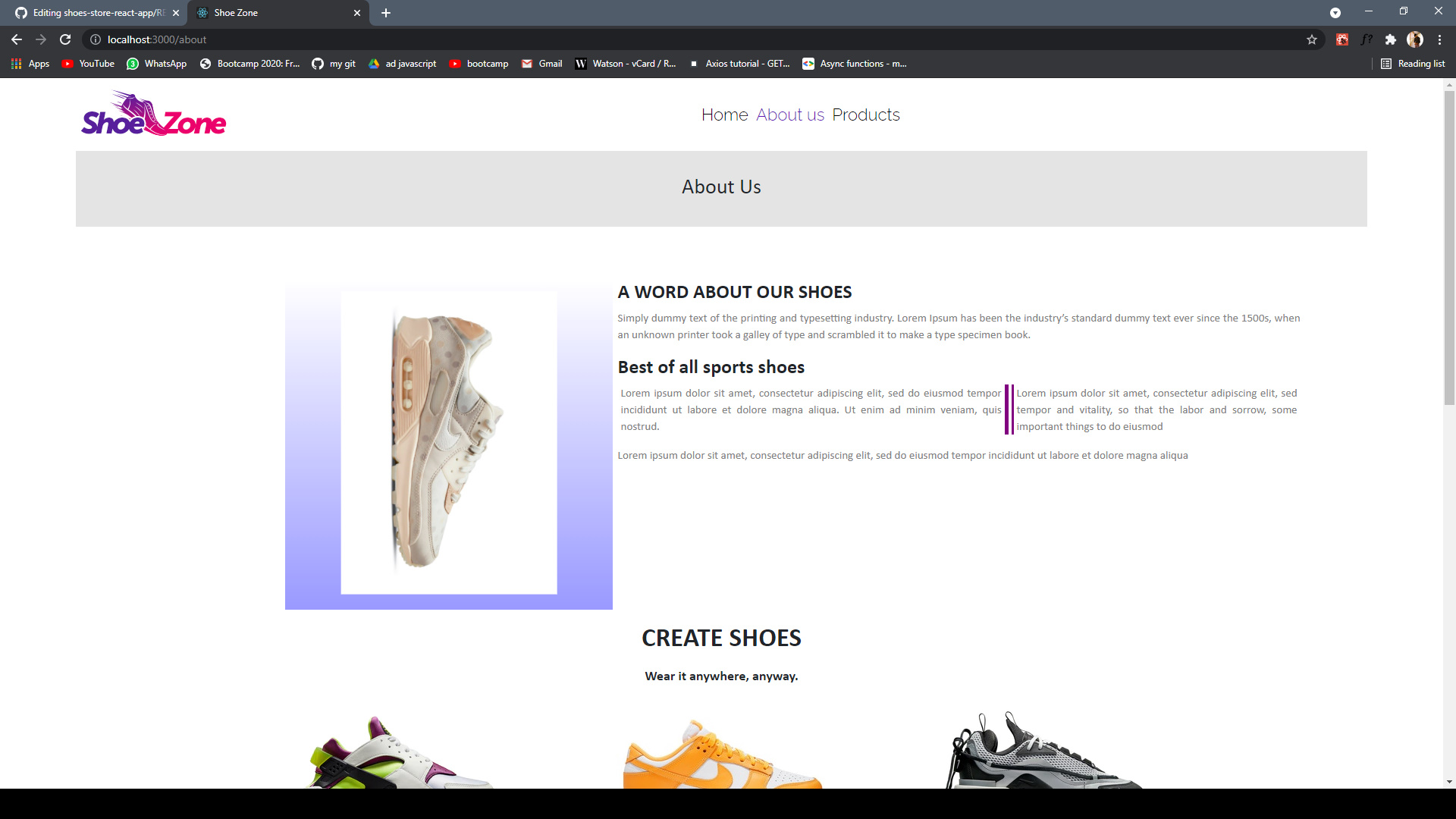Toggle the bookmark star for this page
This screenshot has height=819, width=1456.
pyautogui.click(x=1311, y=39)
